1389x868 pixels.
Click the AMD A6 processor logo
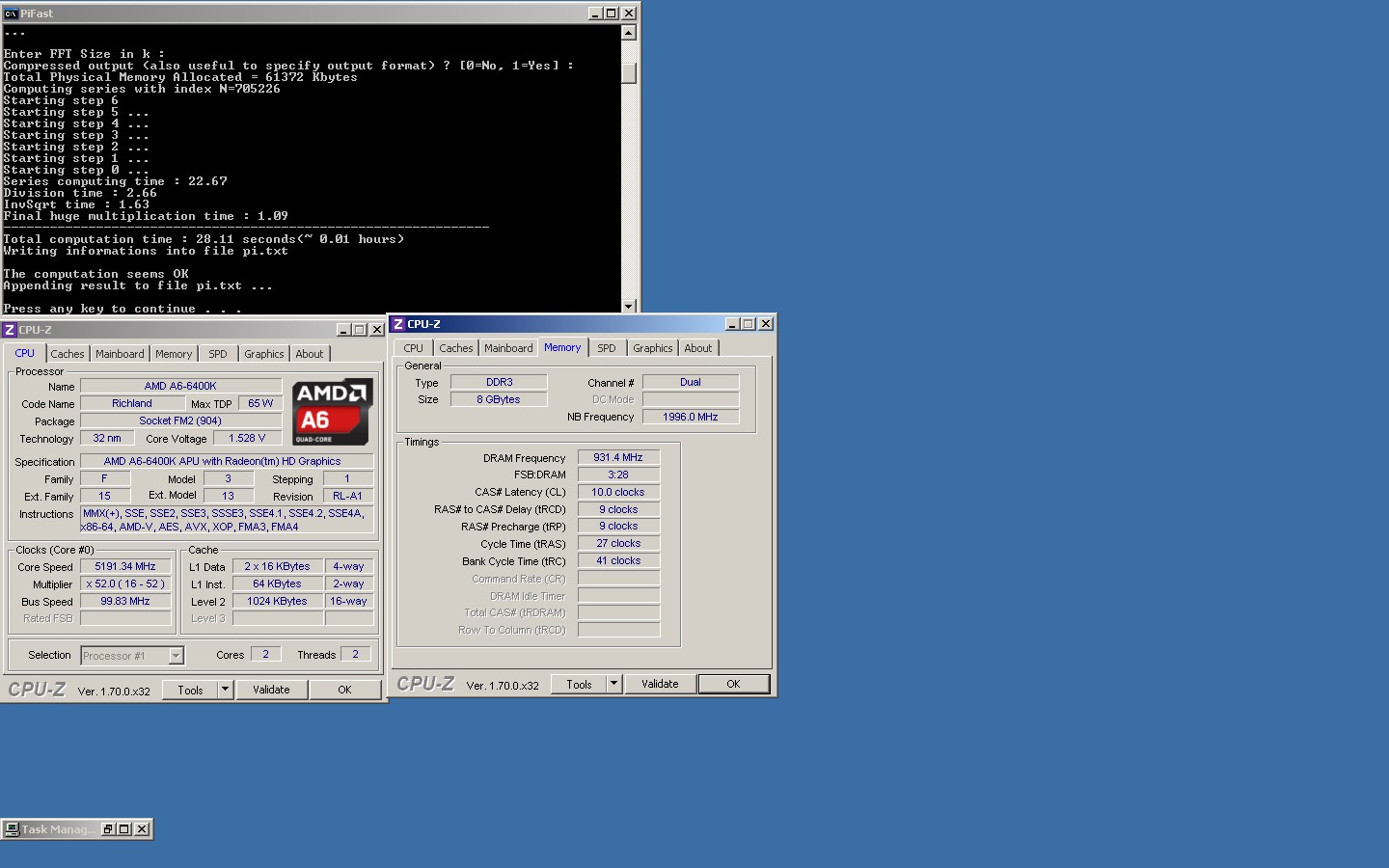point(333,412)
